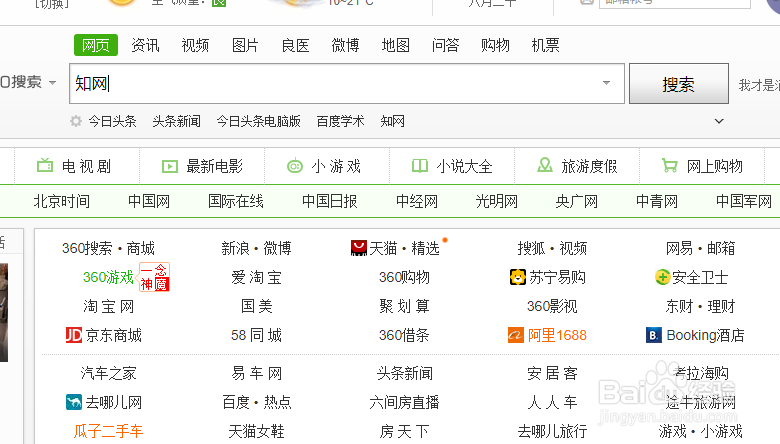Open the 新浪·微博 link
This screenshot has width=780, height=444.
[x=256, y=248]
